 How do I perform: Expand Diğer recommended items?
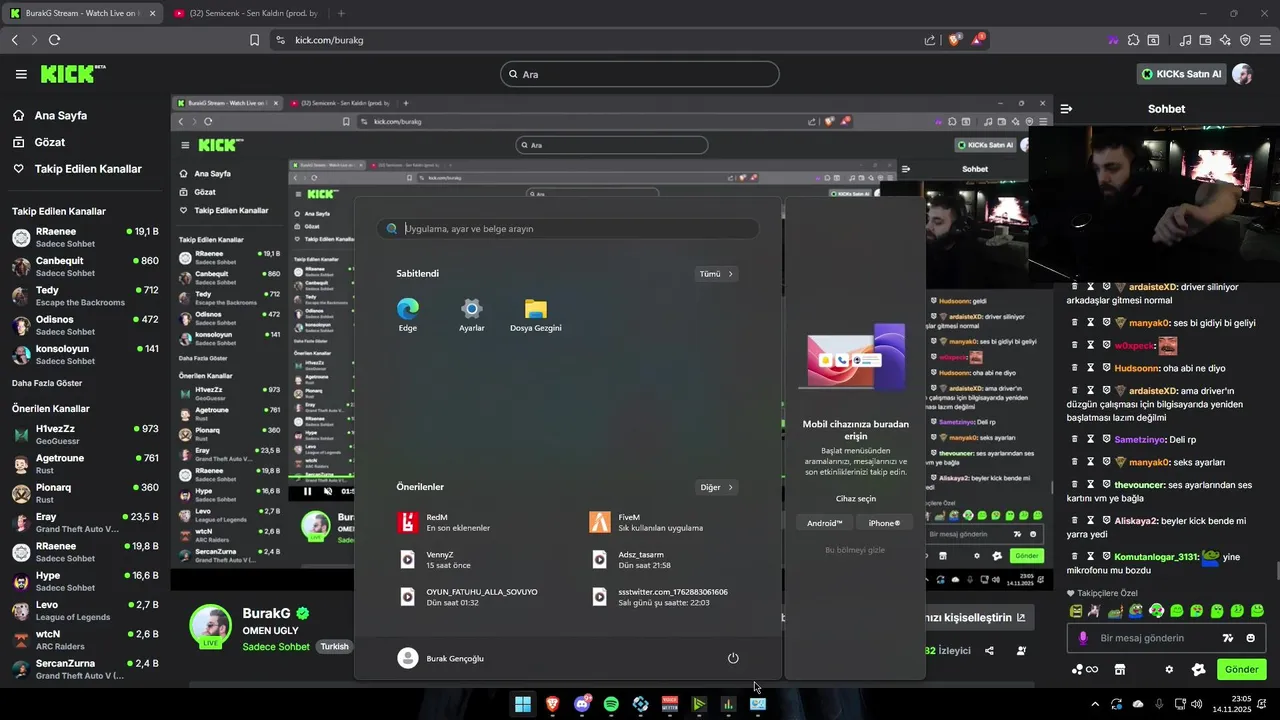click(x=716, y=488)
